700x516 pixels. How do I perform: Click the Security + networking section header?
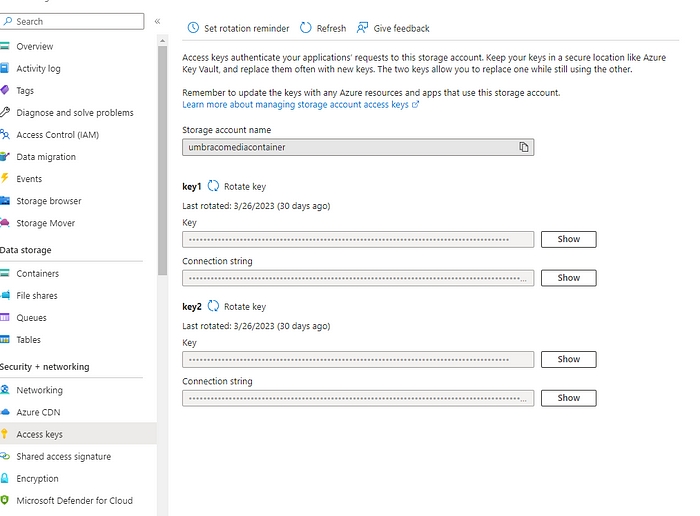(x=45, y=366)
